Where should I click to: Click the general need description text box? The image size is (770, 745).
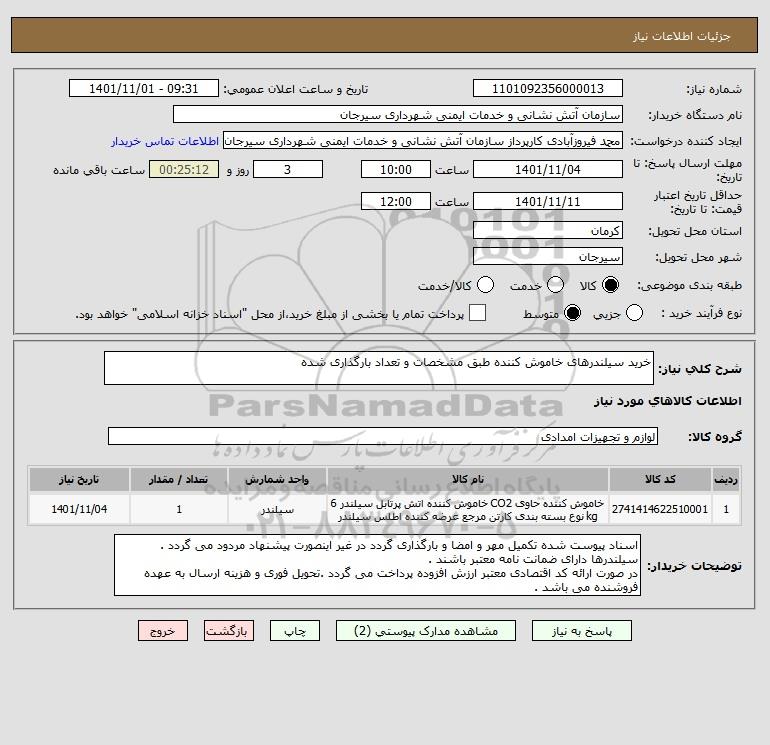(x=379, y=368)
